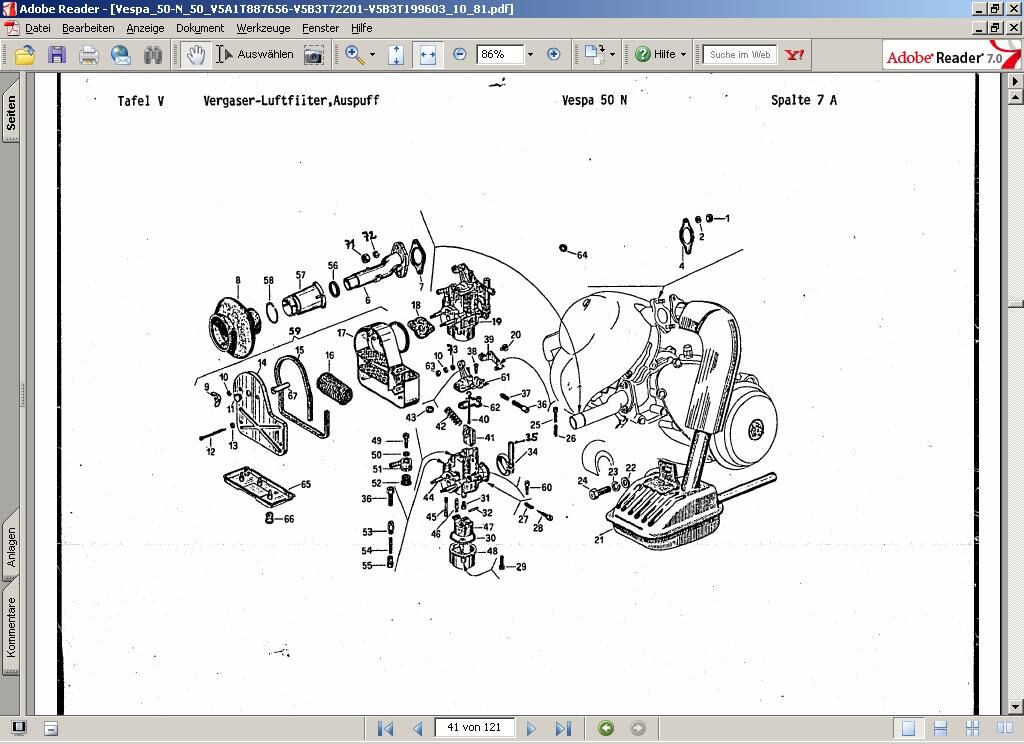Enable continuous page layout
The width and height of the screenshot is (1024, 744).
[x=940, y=728]
